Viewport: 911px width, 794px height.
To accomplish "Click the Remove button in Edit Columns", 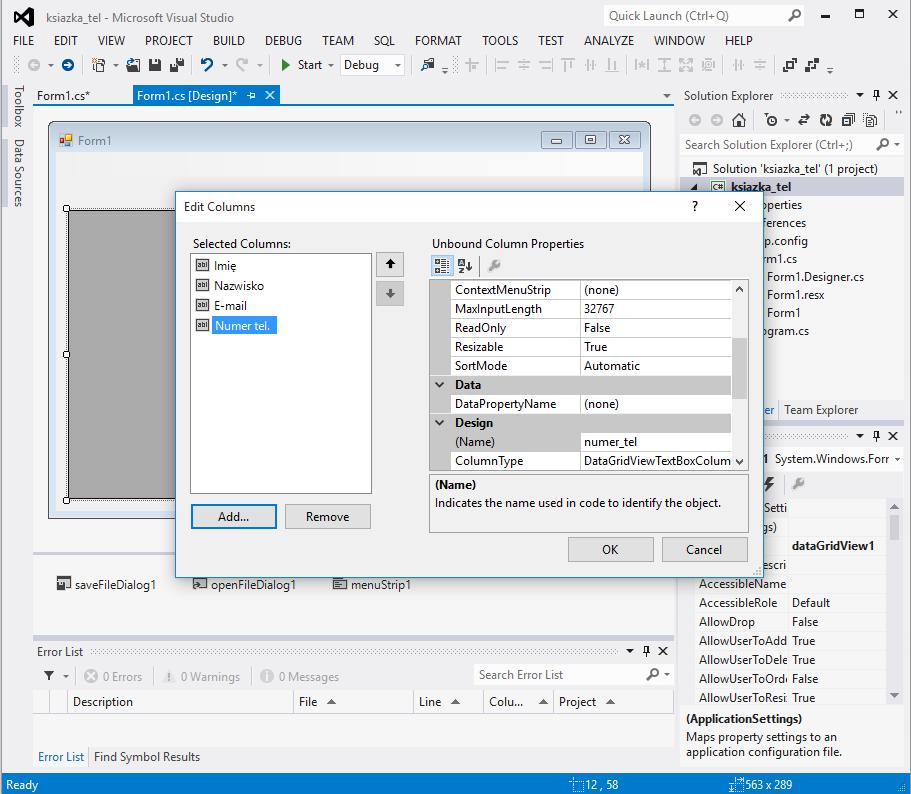I will click(x=328, y=516).
